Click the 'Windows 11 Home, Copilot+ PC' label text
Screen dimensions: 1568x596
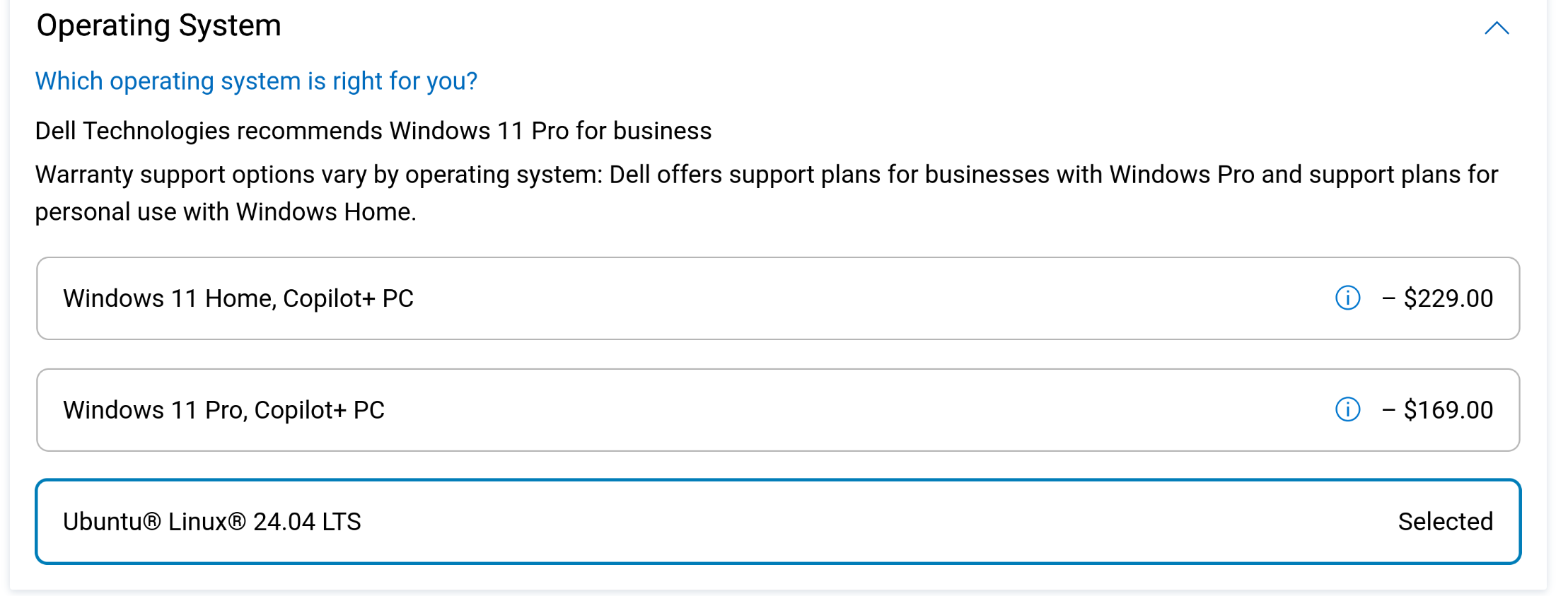tap(238, 298)
